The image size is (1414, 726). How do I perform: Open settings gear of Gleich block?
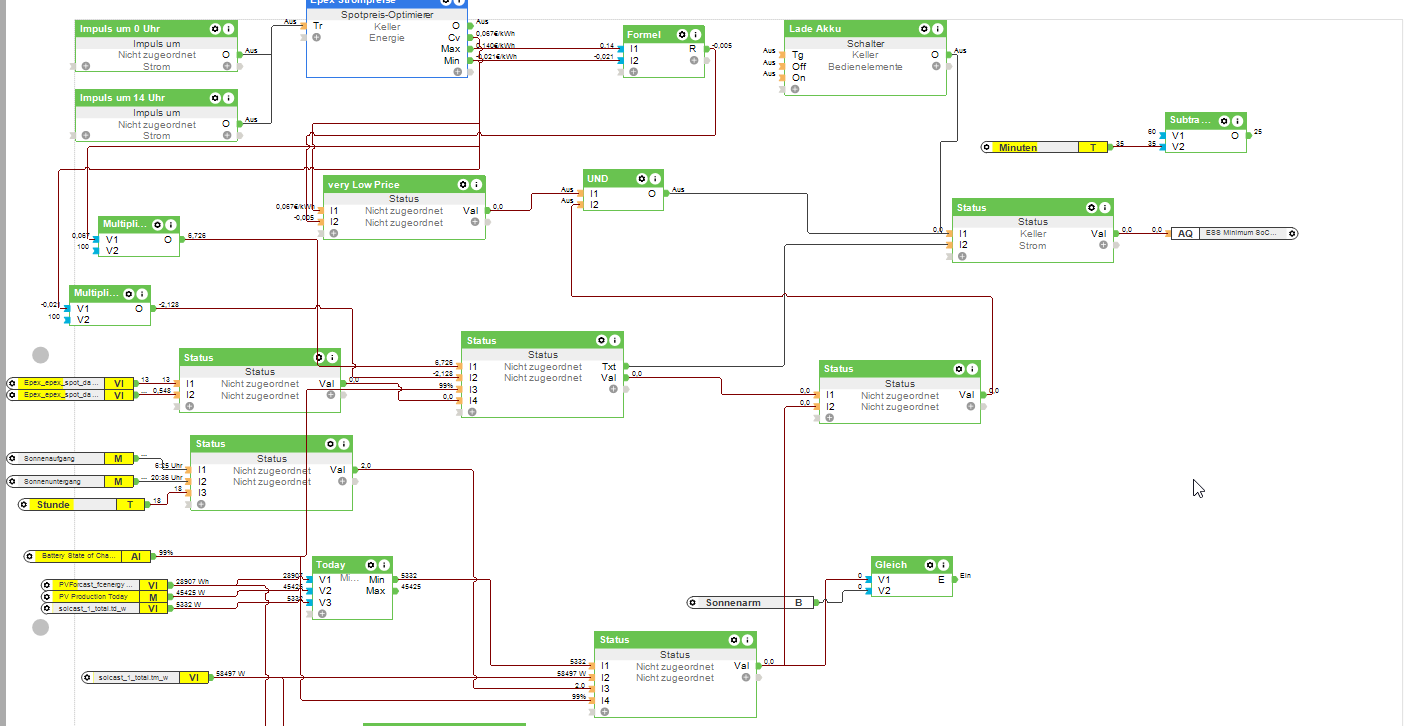pos(930,565)
